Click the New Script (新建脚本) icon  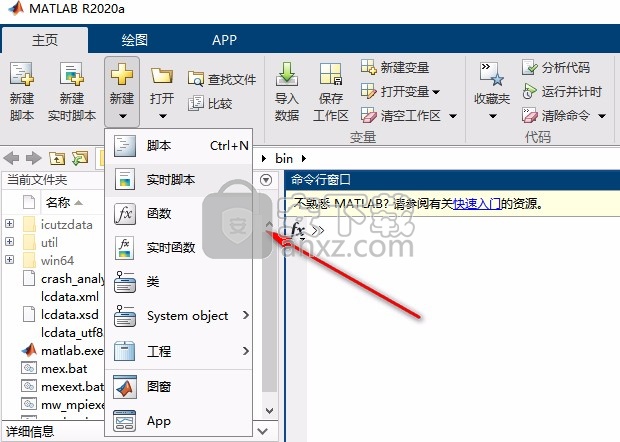(x=22, y=74)
